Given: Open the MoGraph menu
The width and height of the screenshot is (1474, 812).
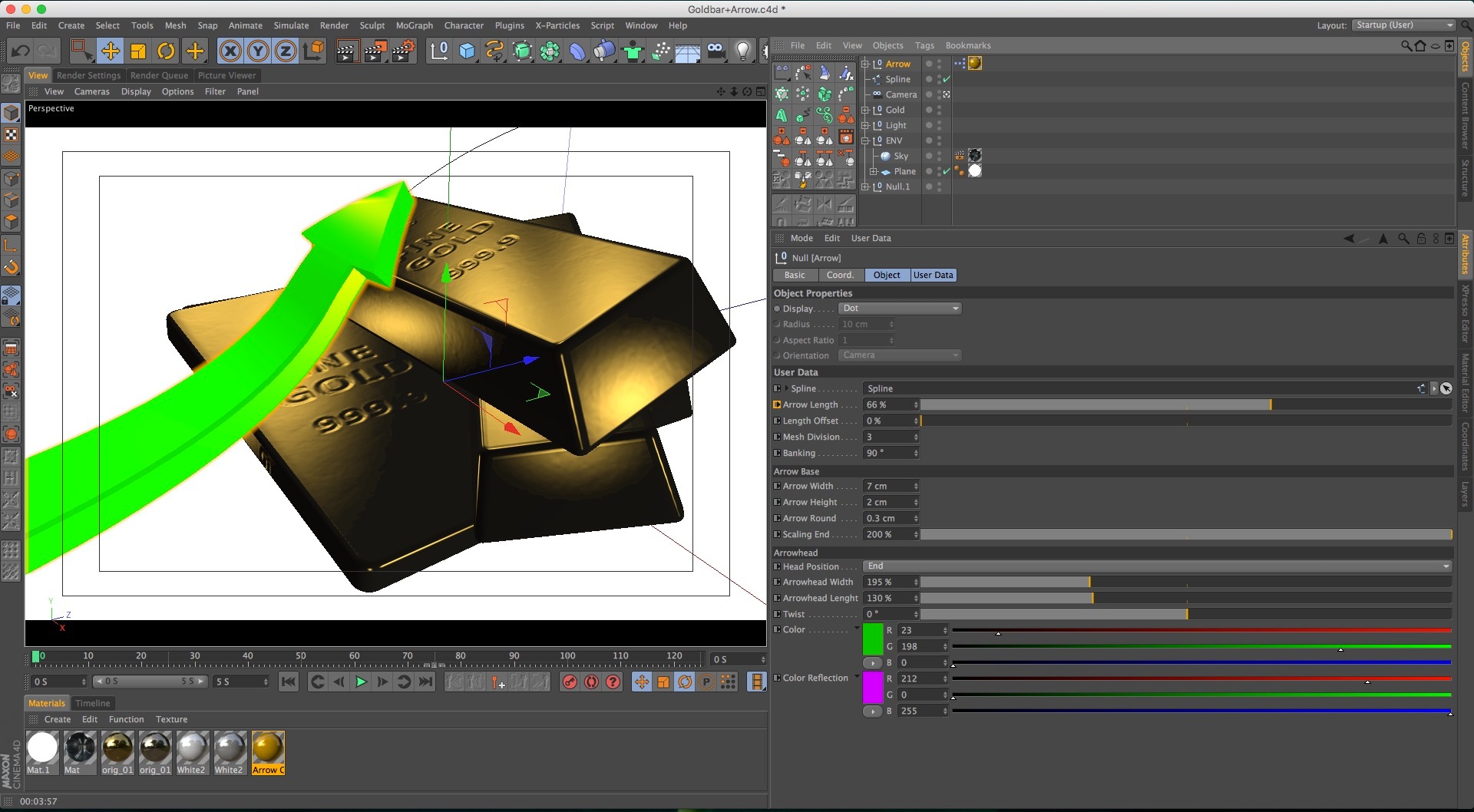Looking at the screenshot, I should coord(414,25).
